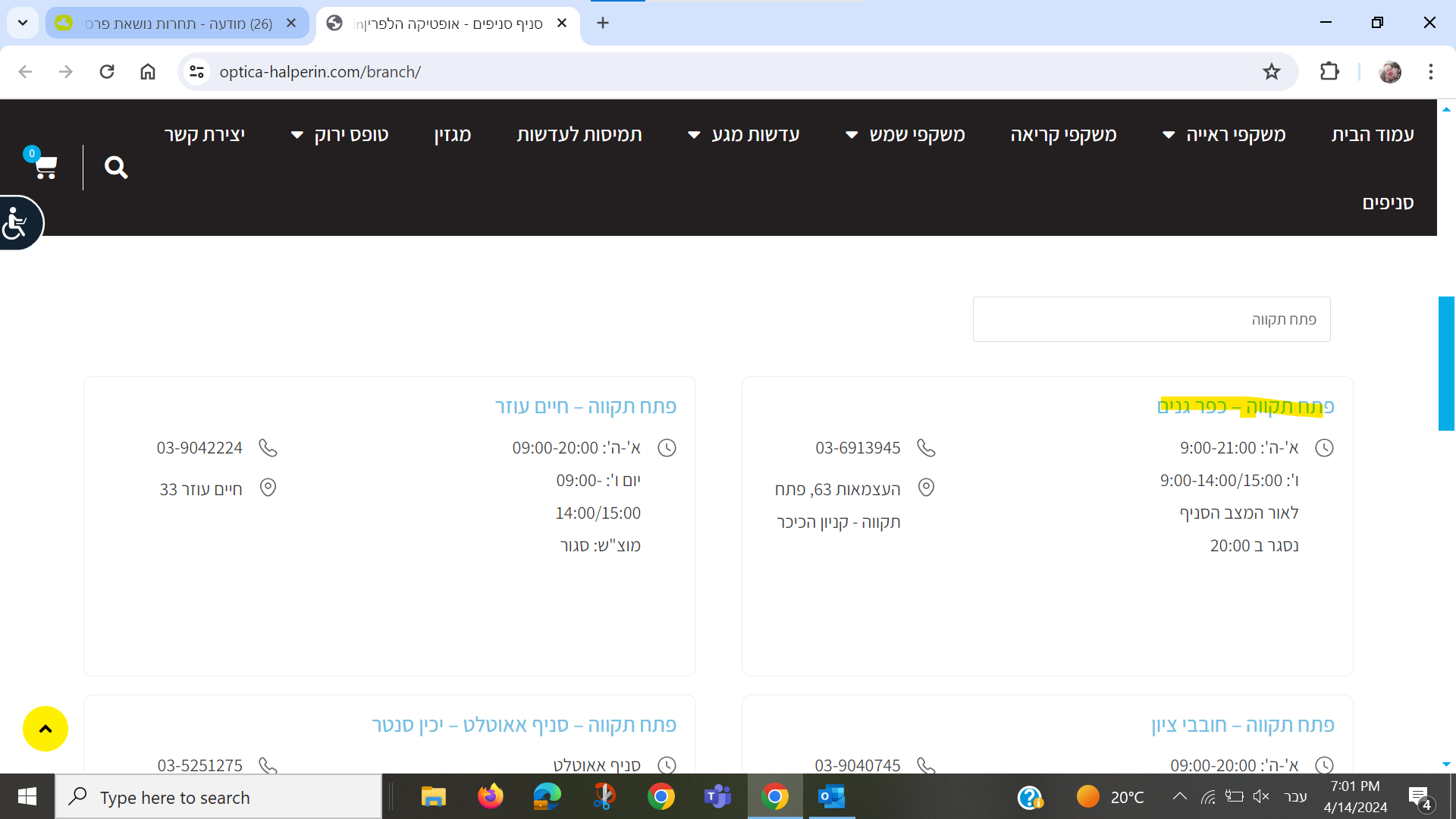
Task: Switch to the תחרות נושאת פרס tab
Action: [177, 23]
